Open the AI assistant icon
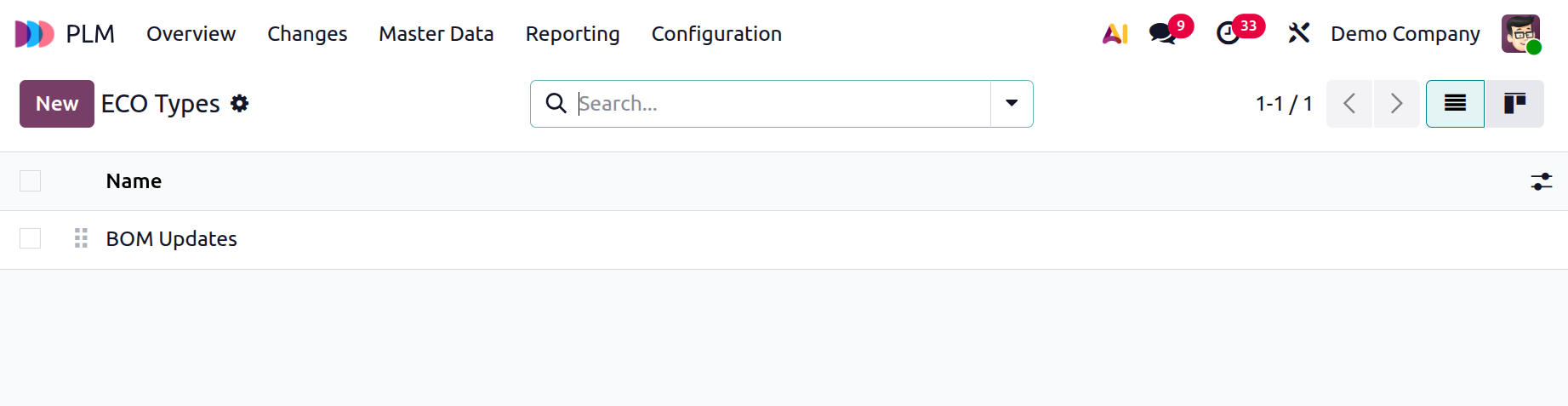The width and height of the screenshot is (1568, 406). (1115, 34)
